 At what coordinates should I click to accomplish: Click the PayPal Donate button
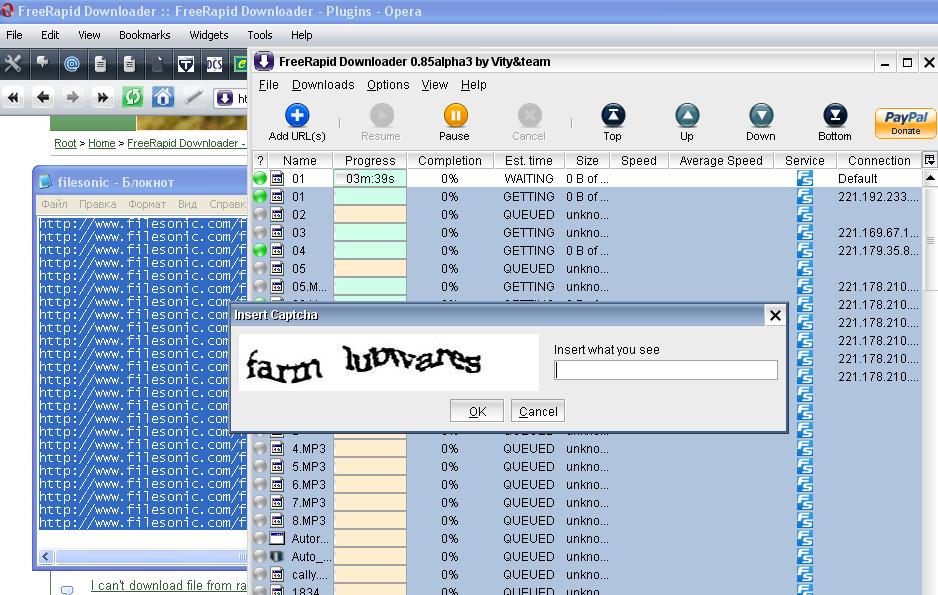(905, 123)
